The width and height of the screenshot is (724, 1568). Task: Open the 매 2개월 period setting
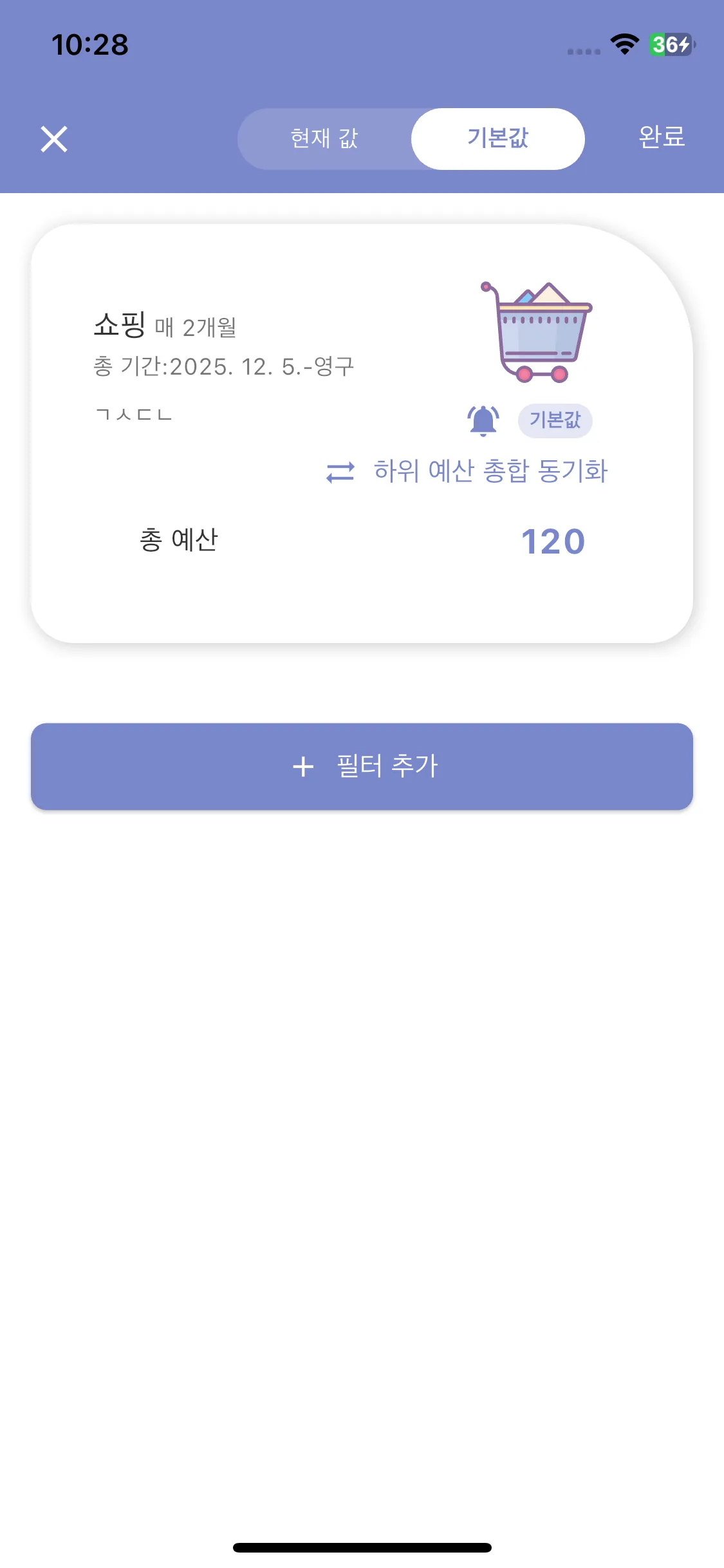pyautogui.click(x=196, y=328)
